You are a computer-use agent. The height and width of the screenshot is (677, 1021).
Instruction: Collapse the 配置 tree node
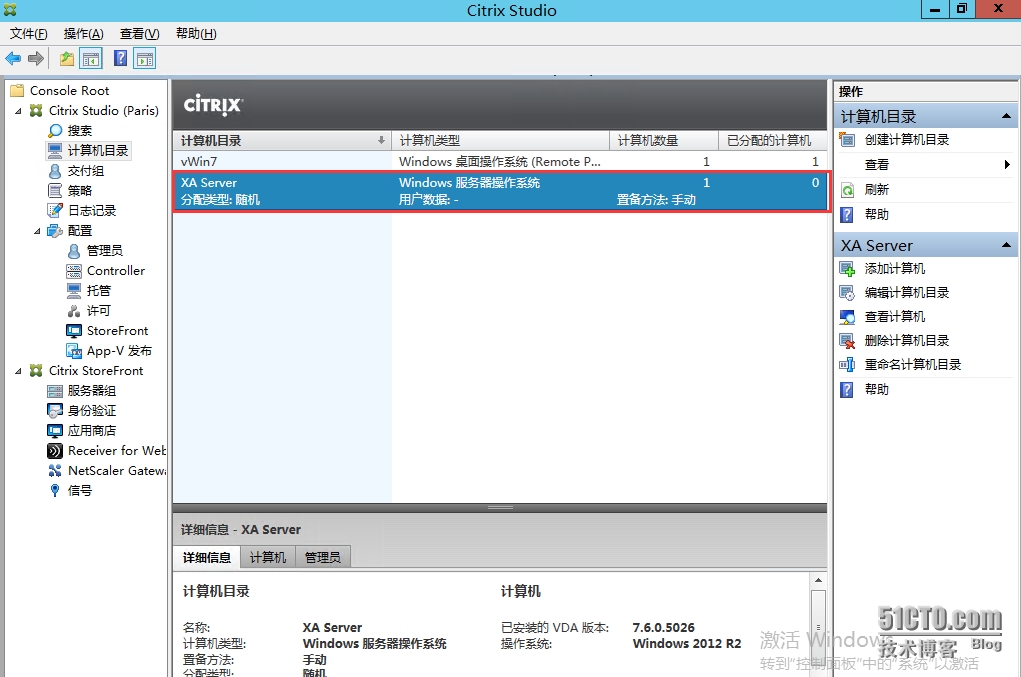point(37,231)
